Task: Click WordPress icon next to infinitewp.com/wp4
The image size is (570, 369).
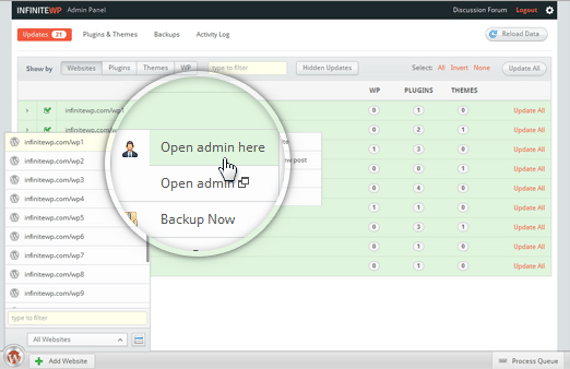Action: 15,198
